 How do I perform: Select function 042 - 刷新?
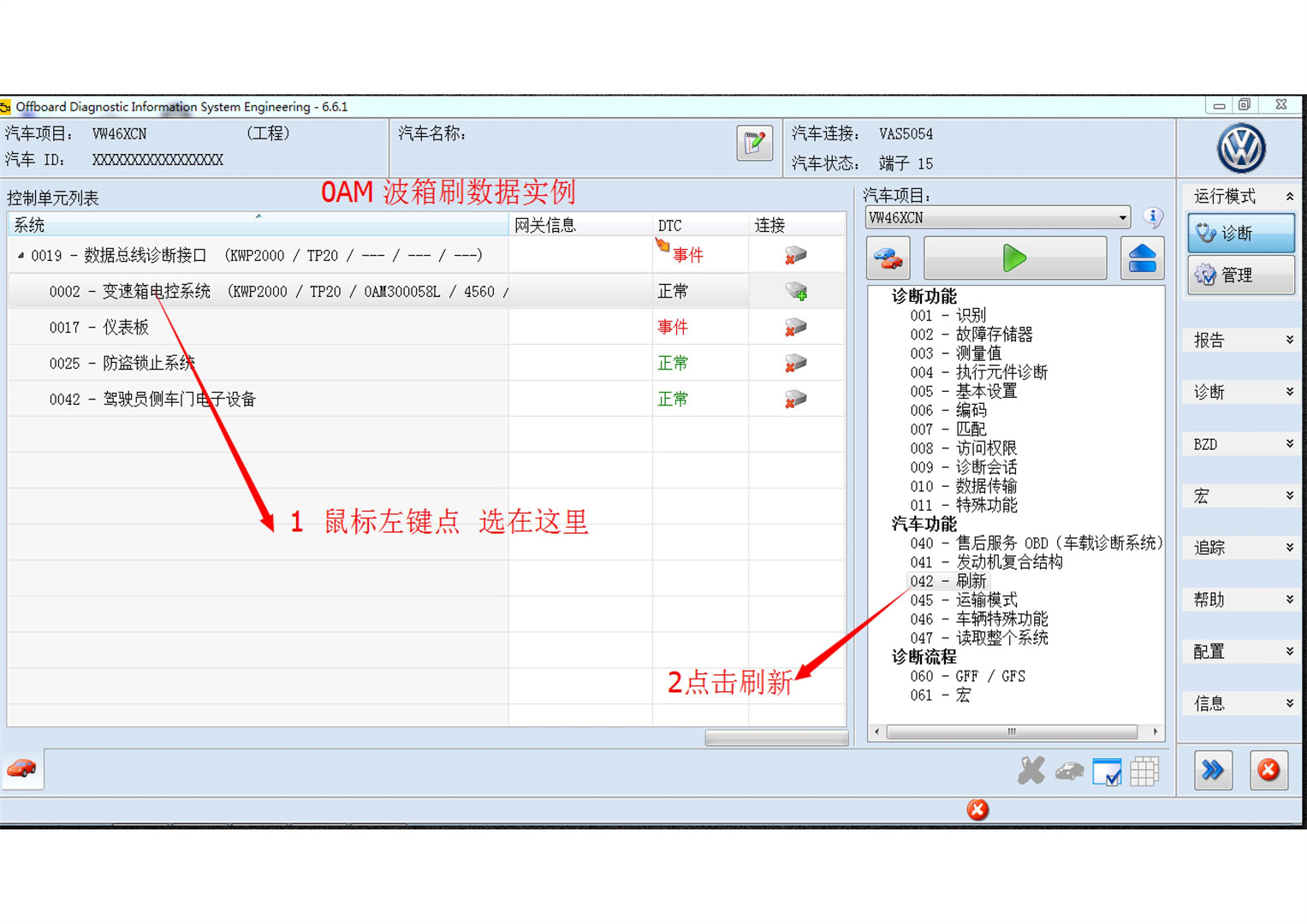coord(948,581)
